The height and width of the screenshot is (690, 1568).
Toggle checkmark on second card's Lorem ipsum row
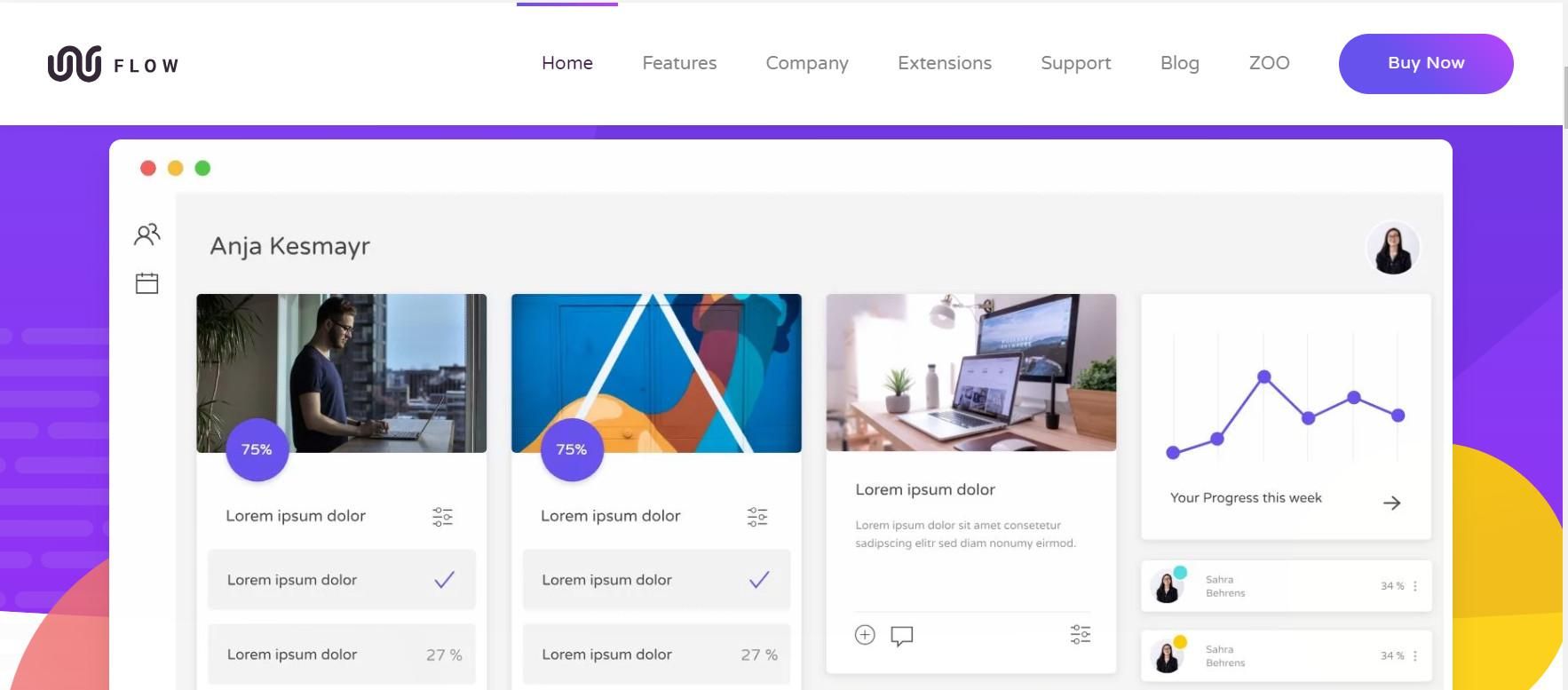759,580
